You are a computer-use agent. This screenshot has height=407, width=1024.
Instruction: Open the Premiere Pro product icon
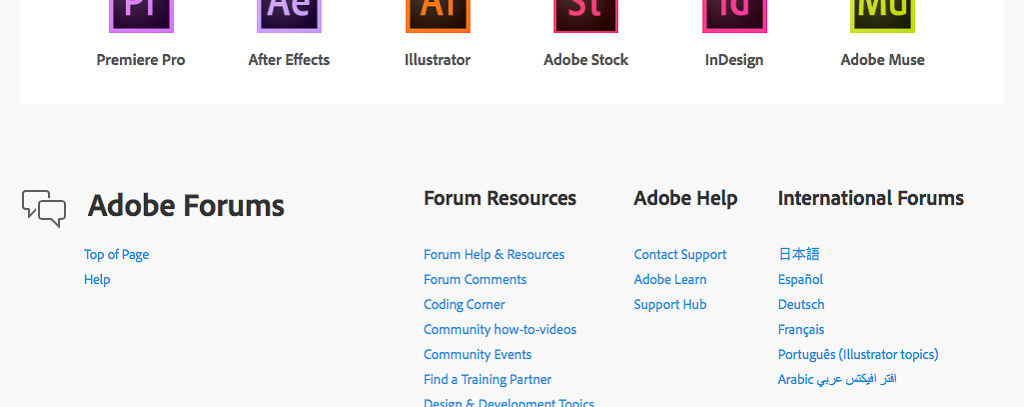[141, 16]
